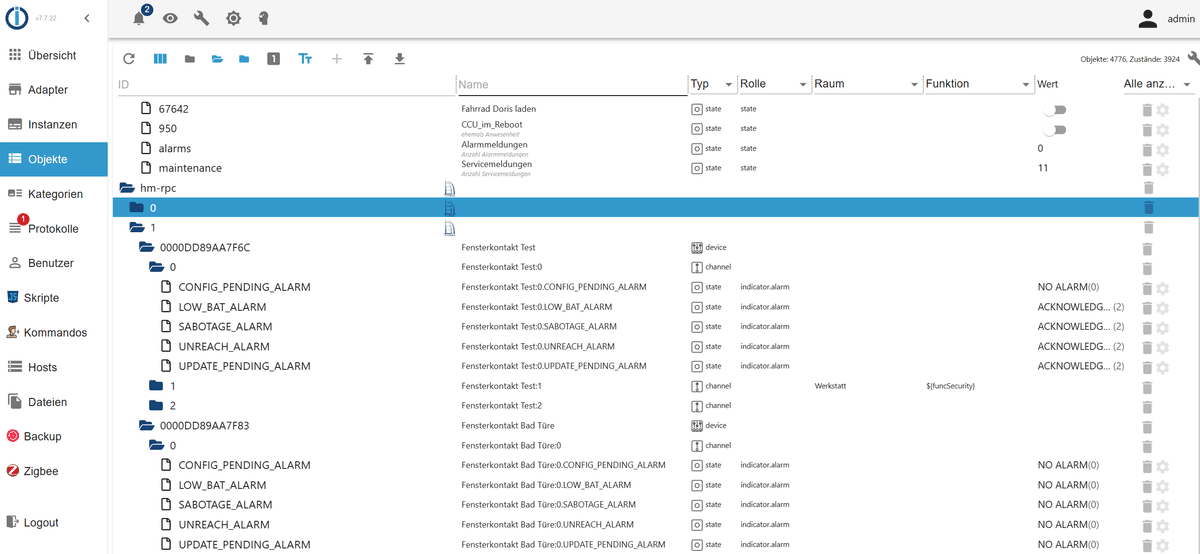
Task: Expand channel 1 of Fensterkontakt Test
Action: click(155, 386)
